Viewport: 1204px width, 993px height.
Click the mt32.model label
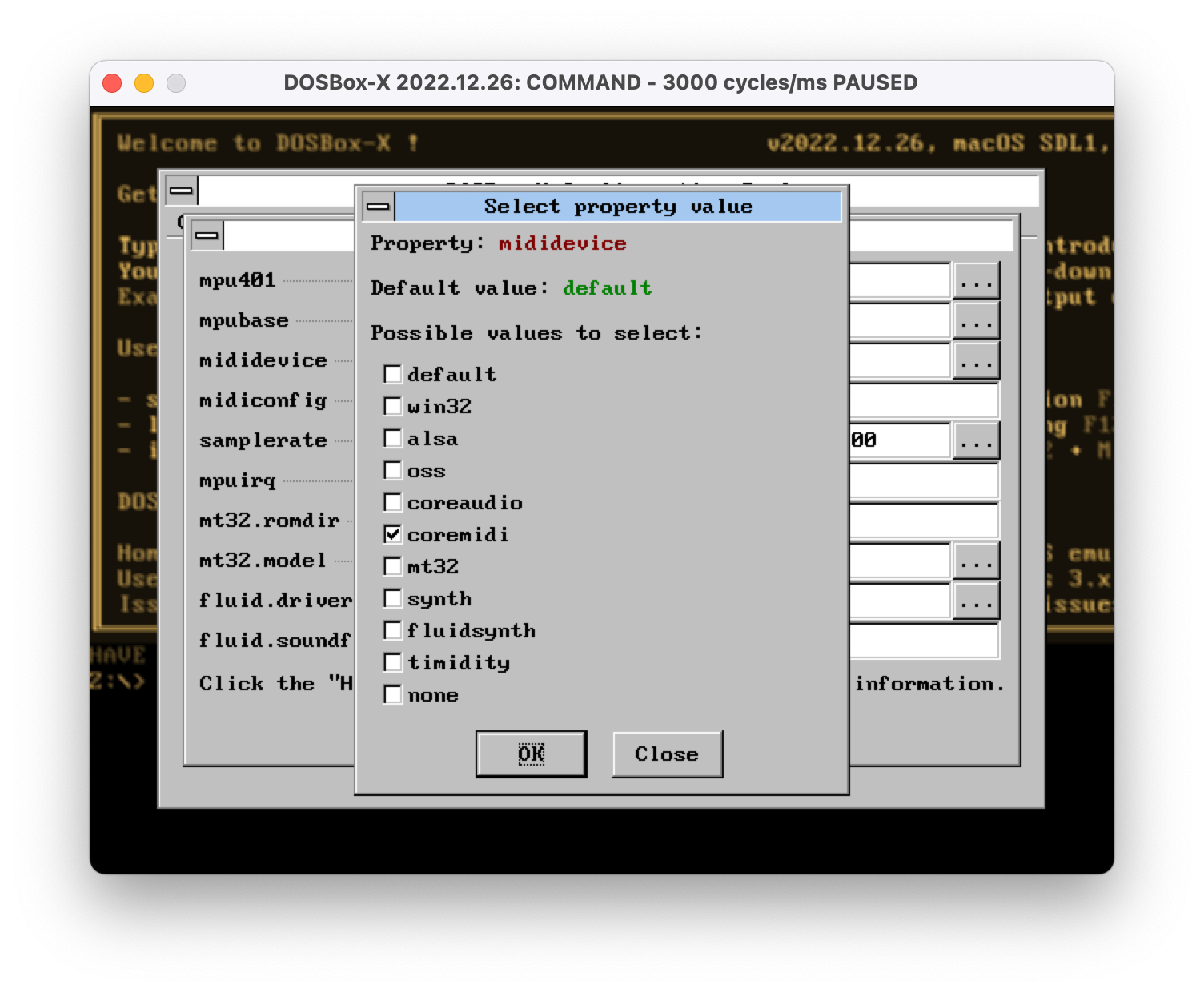click(263, 561)
